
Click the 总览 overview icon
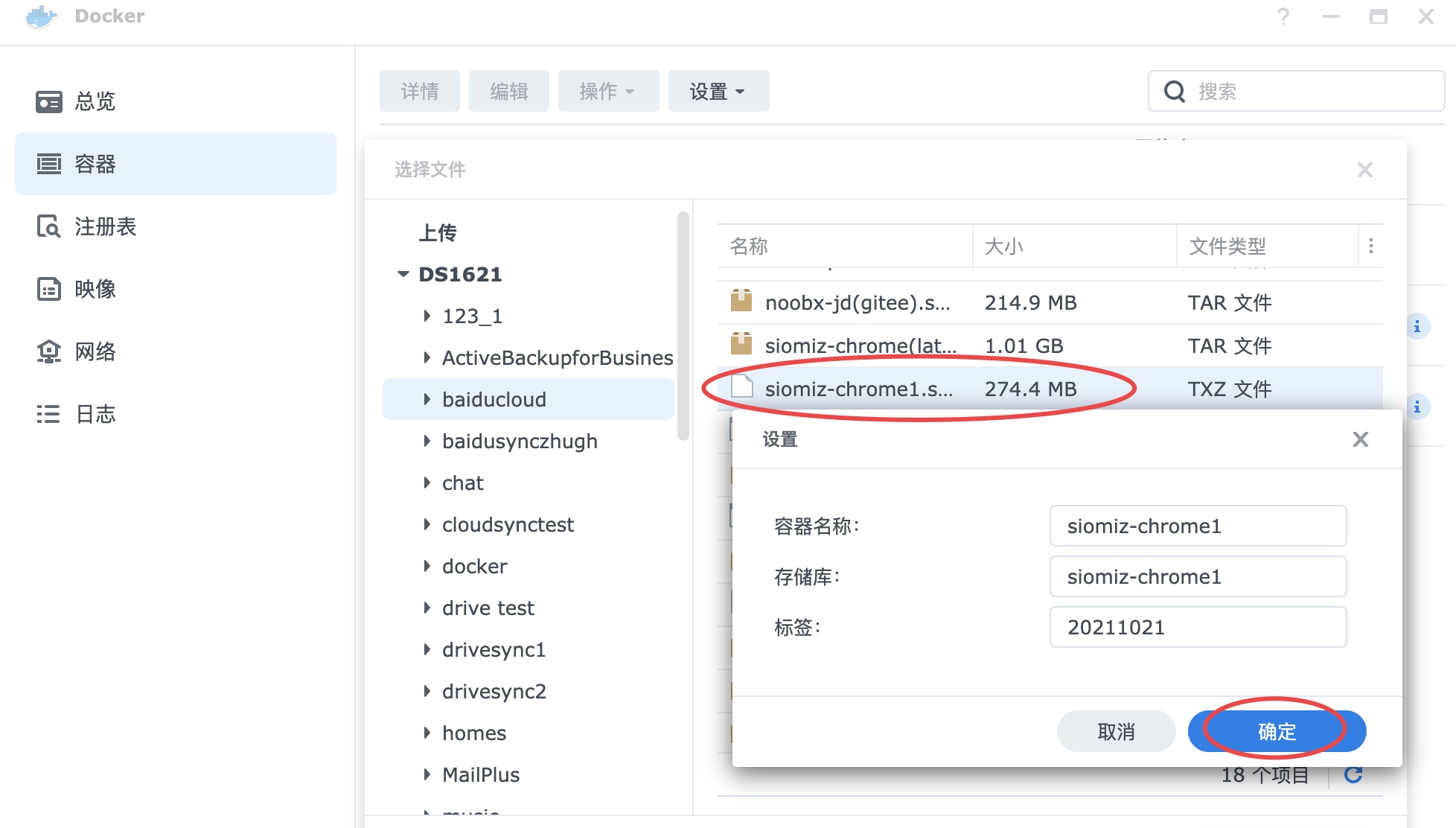click(x=49, y=101)
